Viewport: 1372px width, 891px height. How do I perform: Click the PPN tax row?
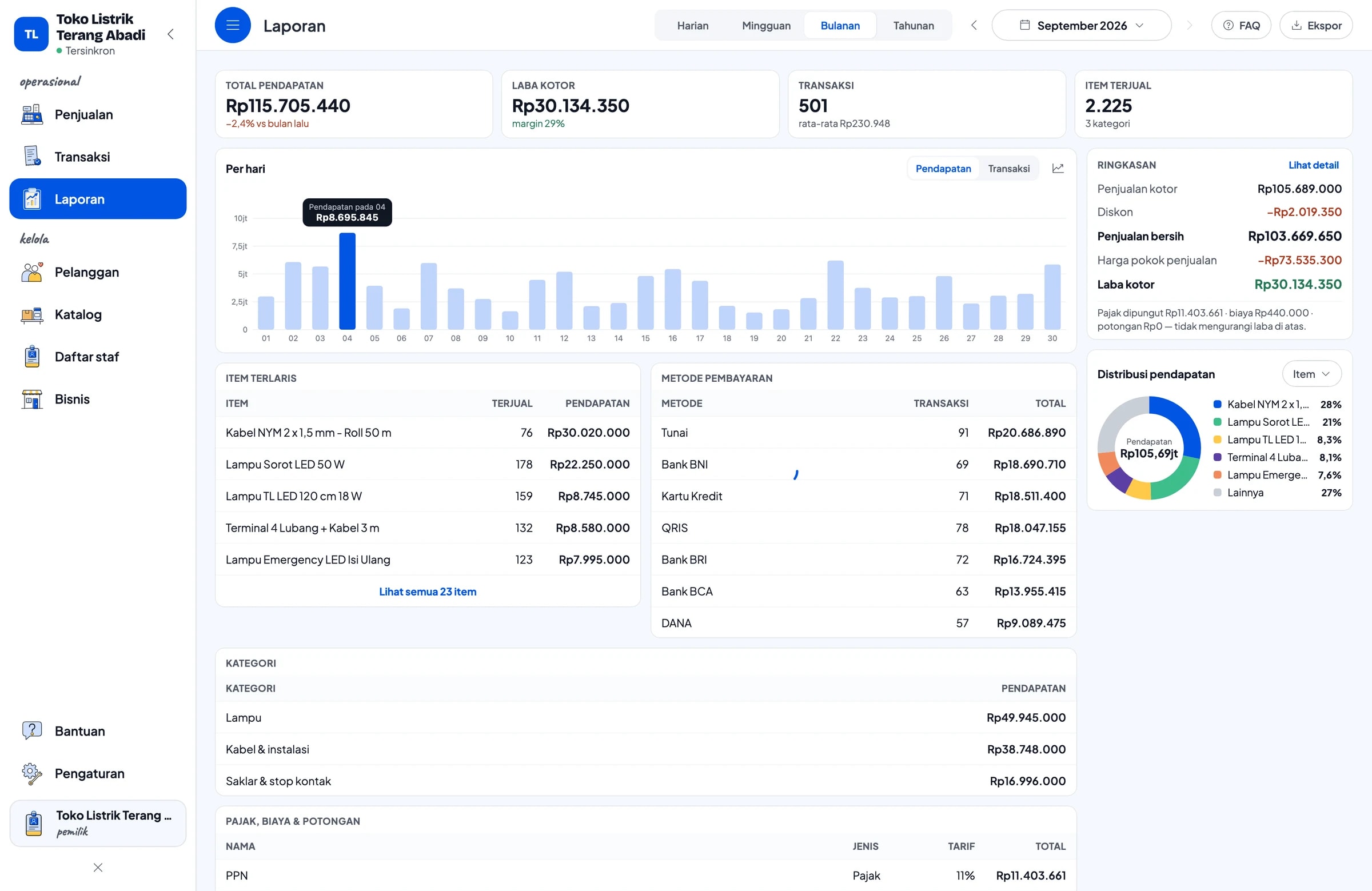(x=645, y=876)
